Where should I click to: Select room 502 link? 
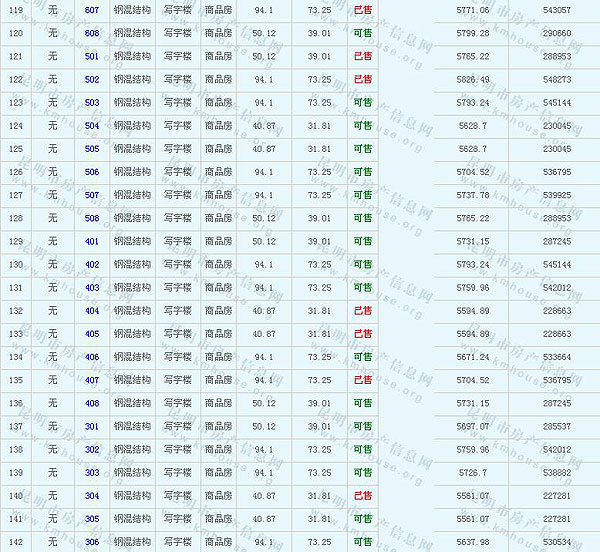point(92,79)
